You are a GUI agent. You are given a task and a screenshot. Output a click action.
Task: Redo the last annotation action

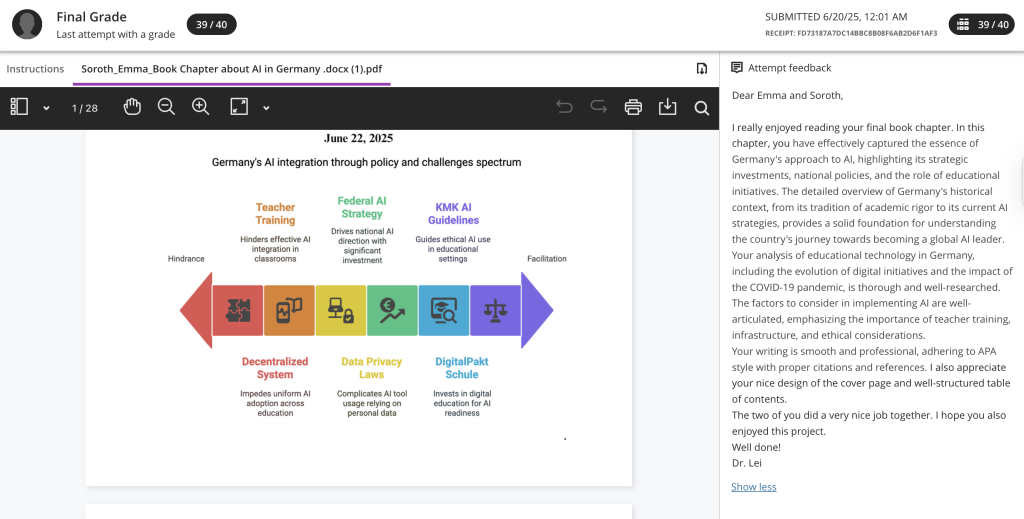tap(598, 107)
